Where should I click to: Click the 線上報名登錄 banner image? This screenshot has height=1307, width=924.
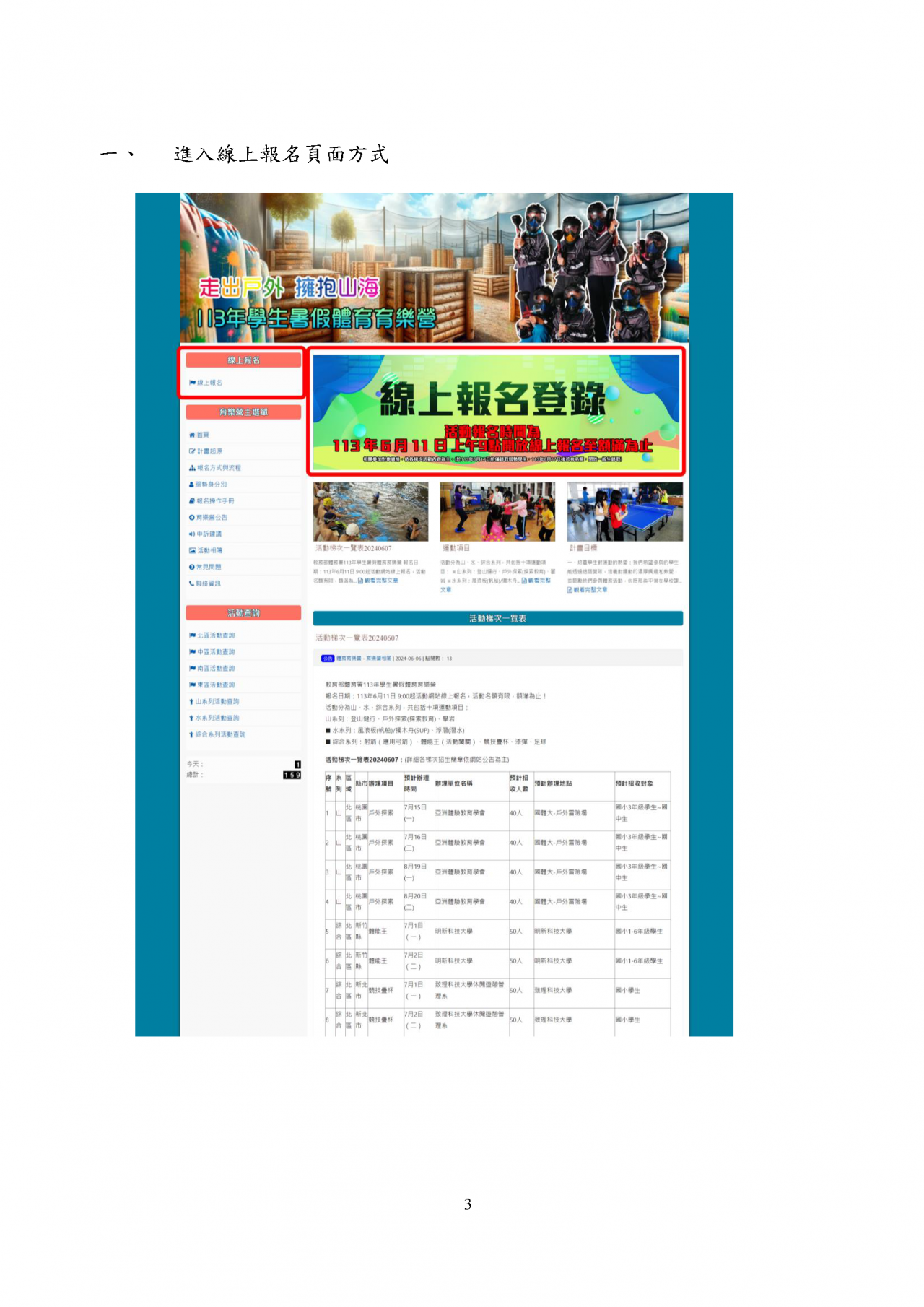(x=496, y=412)
